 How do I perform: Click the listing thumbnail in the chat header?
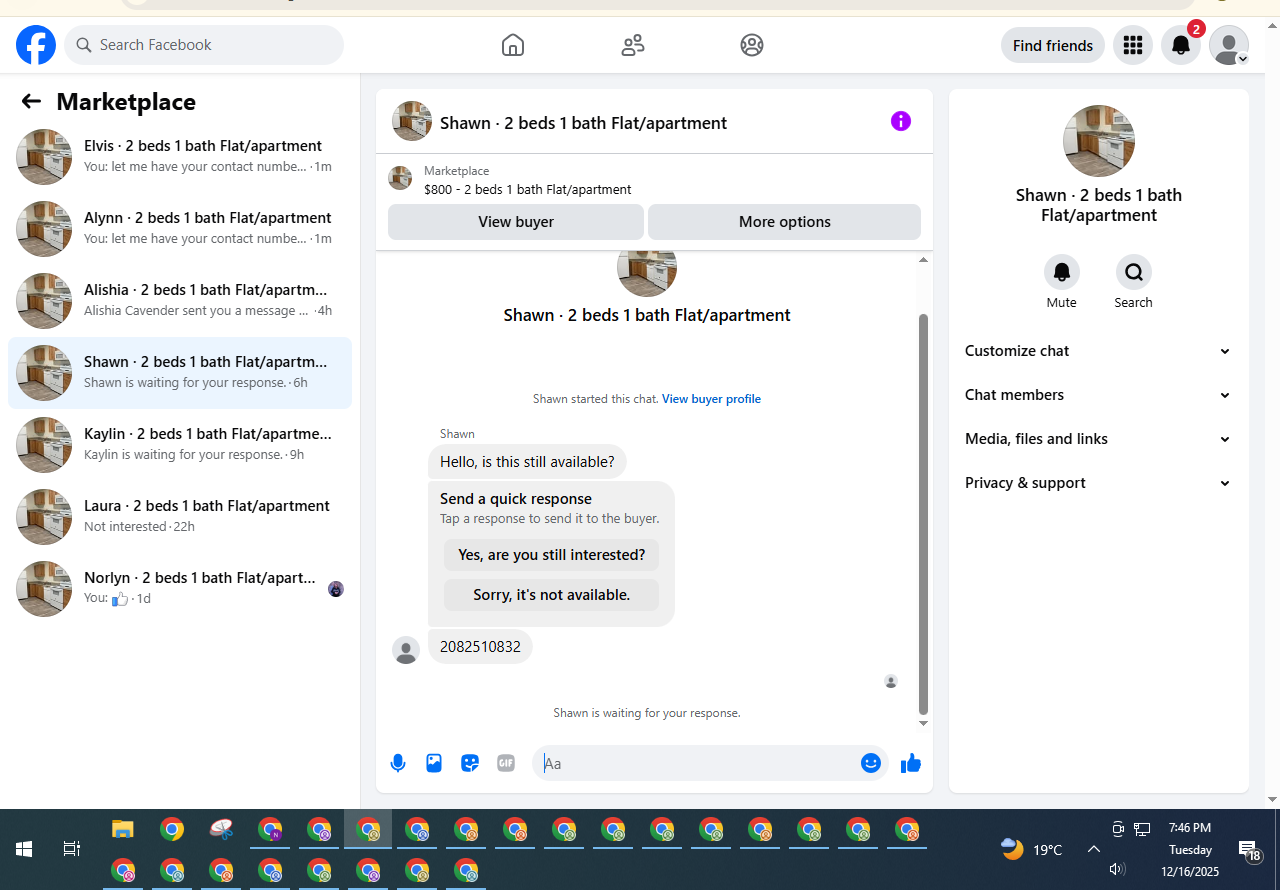pyautogui.click(x=412, y=121)
